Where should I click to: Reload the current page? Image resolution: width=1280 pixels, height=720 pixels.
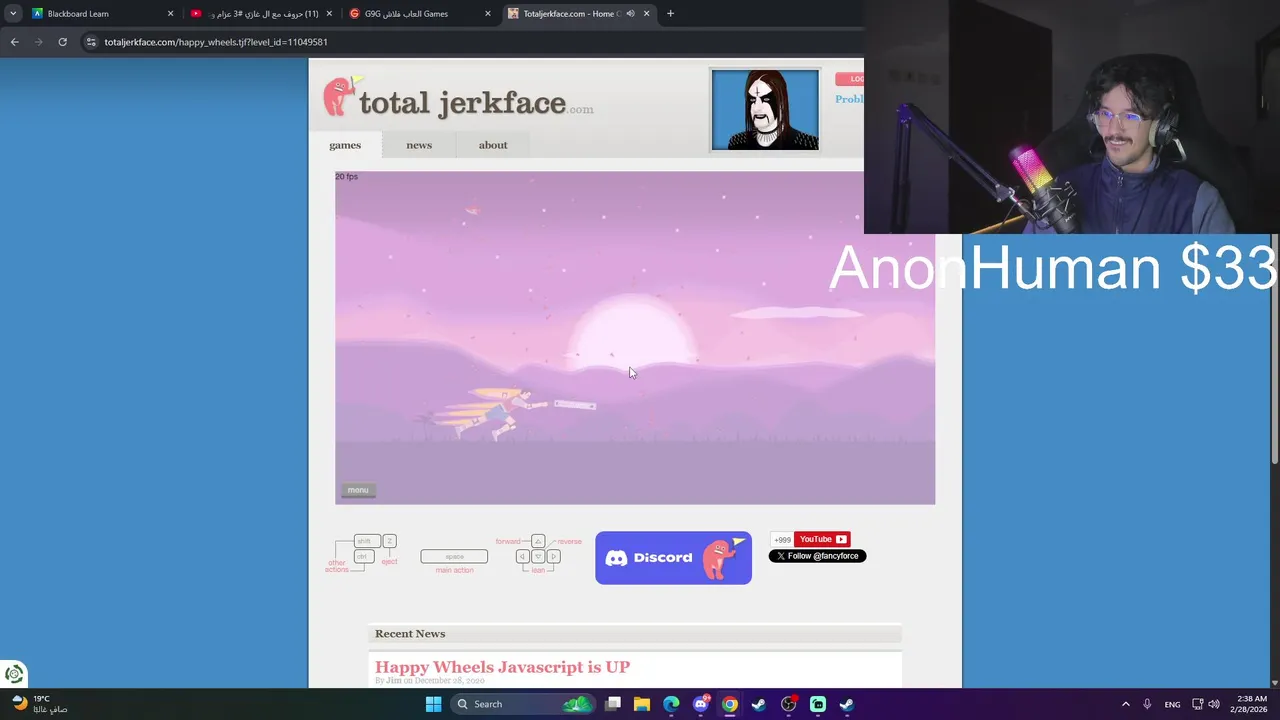point(62,42)
